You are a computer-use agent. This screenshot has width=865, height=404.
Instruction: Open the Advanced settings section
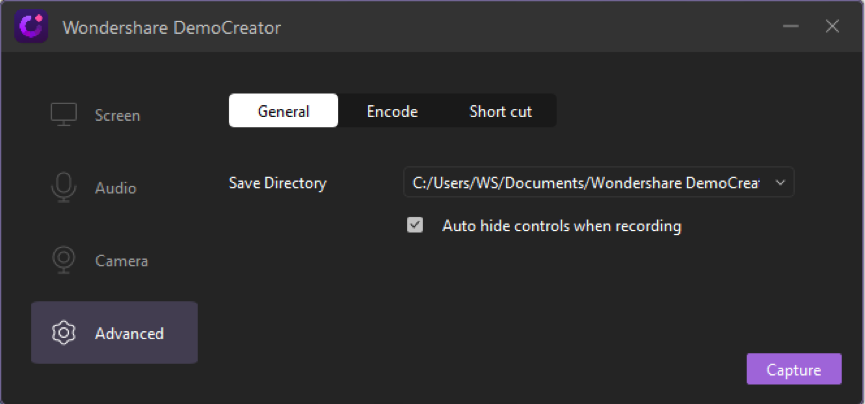[x=114, y=332]
